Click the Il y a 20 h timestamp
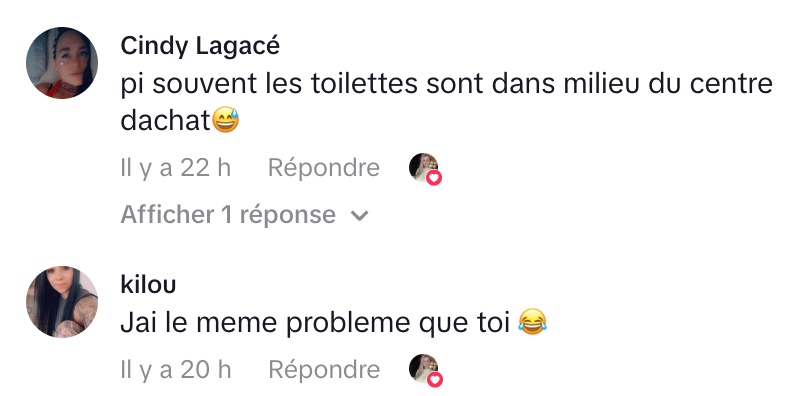This screenshot has height=396, width=794. pyautogui.click(x=176, y=369)
